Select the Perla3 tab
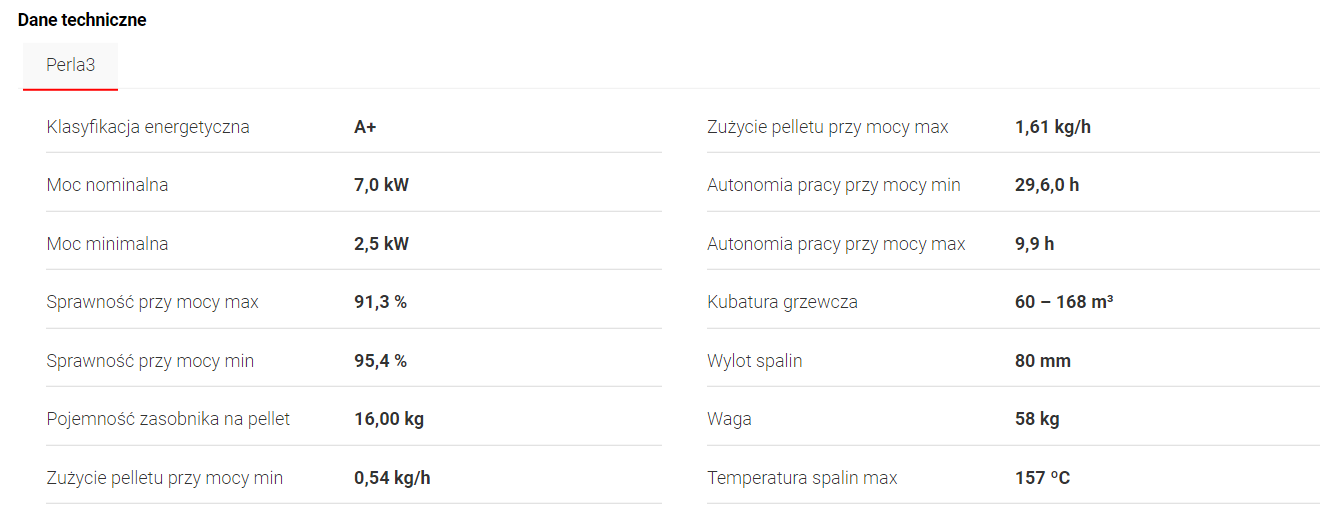The width and height of the screenshot is (1320, 518). 71,66
